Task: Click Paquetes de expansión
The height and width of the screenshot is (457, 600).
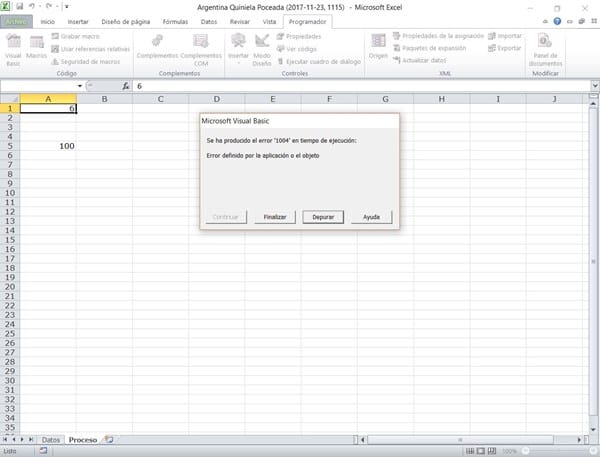Action: click(x=429, y=48)
